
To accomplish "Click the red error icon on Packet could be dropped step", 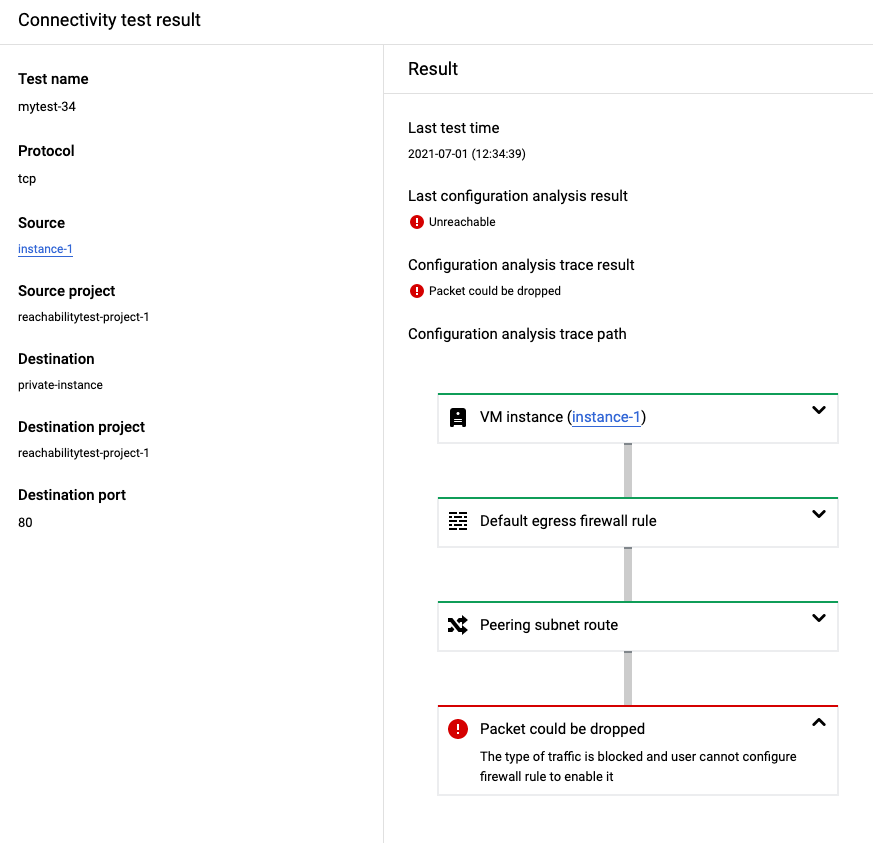I will tap(458, 729).
